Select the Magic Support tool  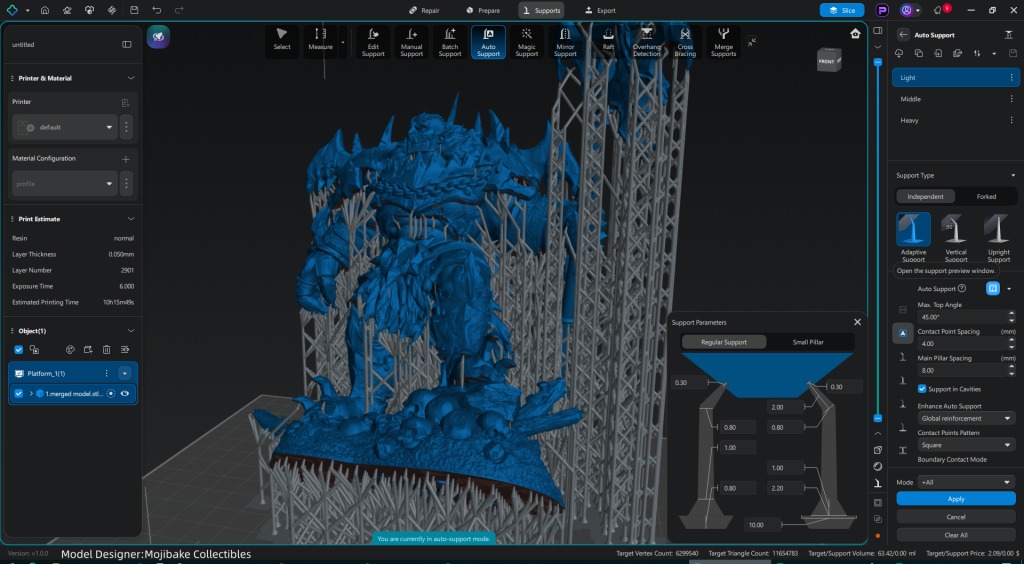(x=527, y=42)
